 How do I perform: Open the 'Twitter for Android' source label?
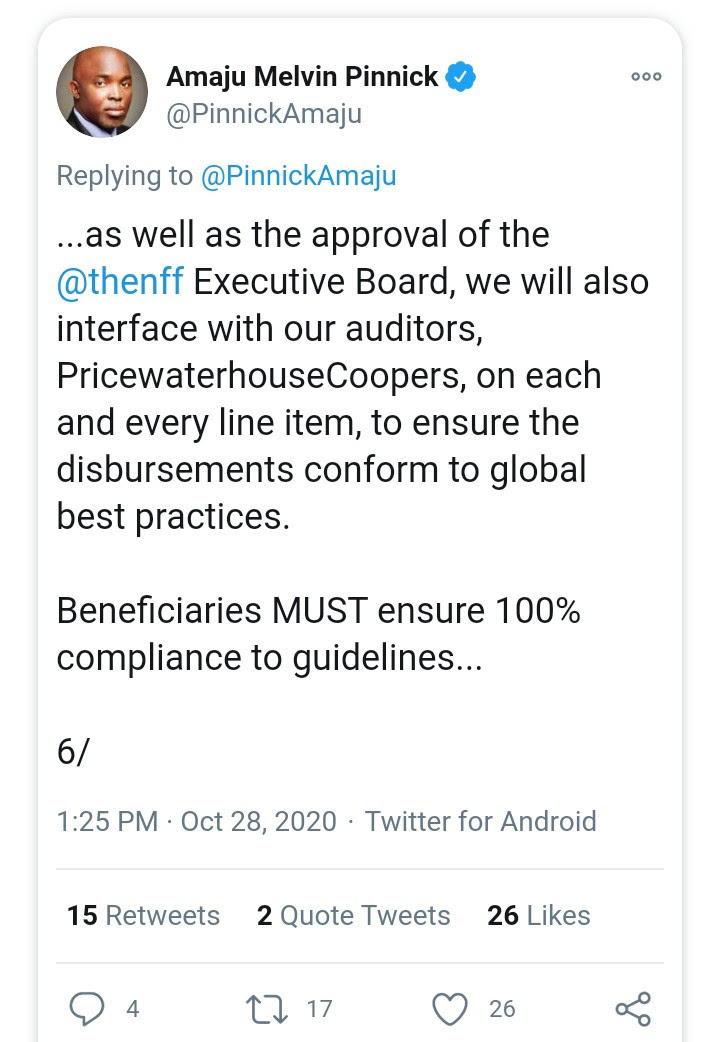(x=480, y=822)
